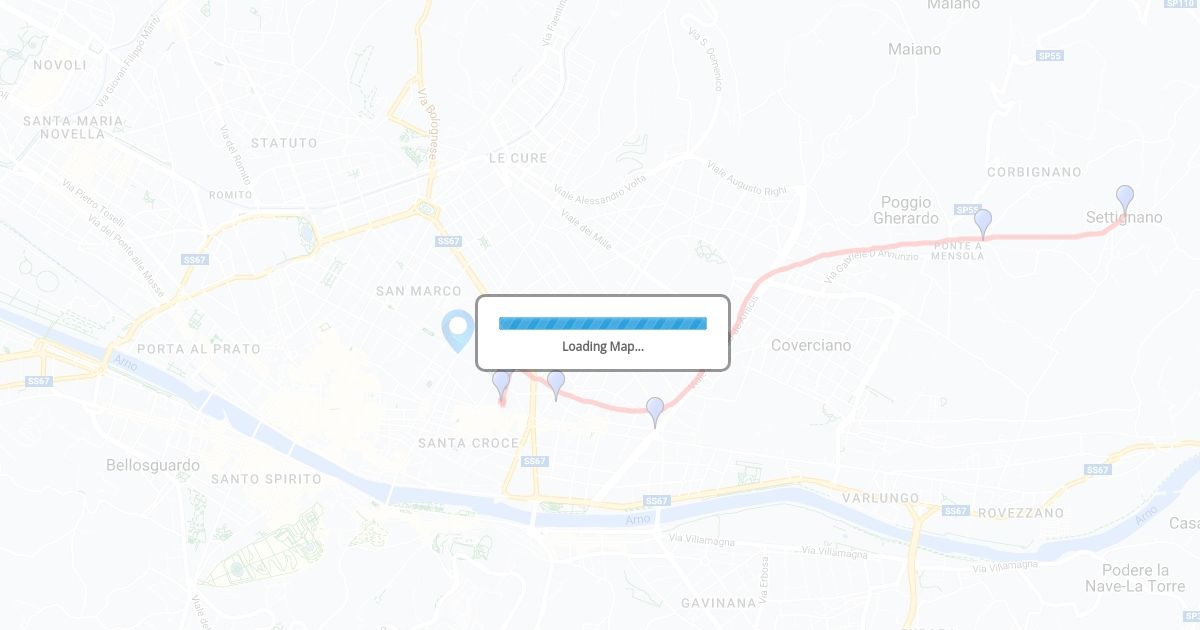
Task: Click the SS67 road badge below Le Cure
Action: pos(448,241)
